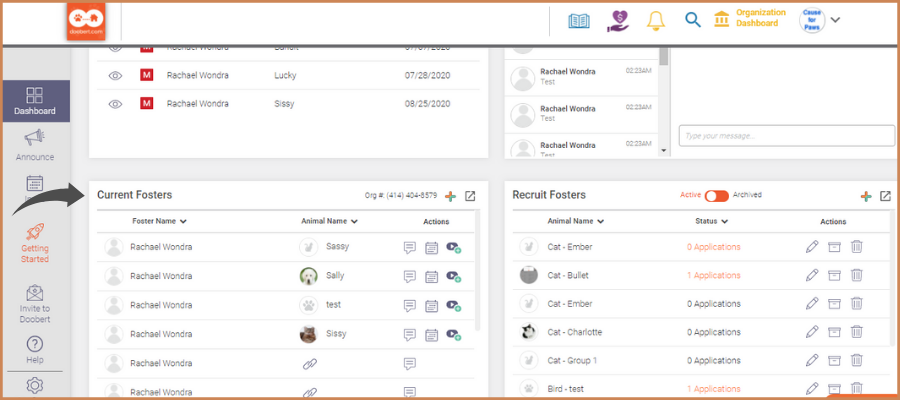The width and height of the screenshot is (900, 400).
Task: Open chat for Sally foster row
Action: [x=409, y=277]
